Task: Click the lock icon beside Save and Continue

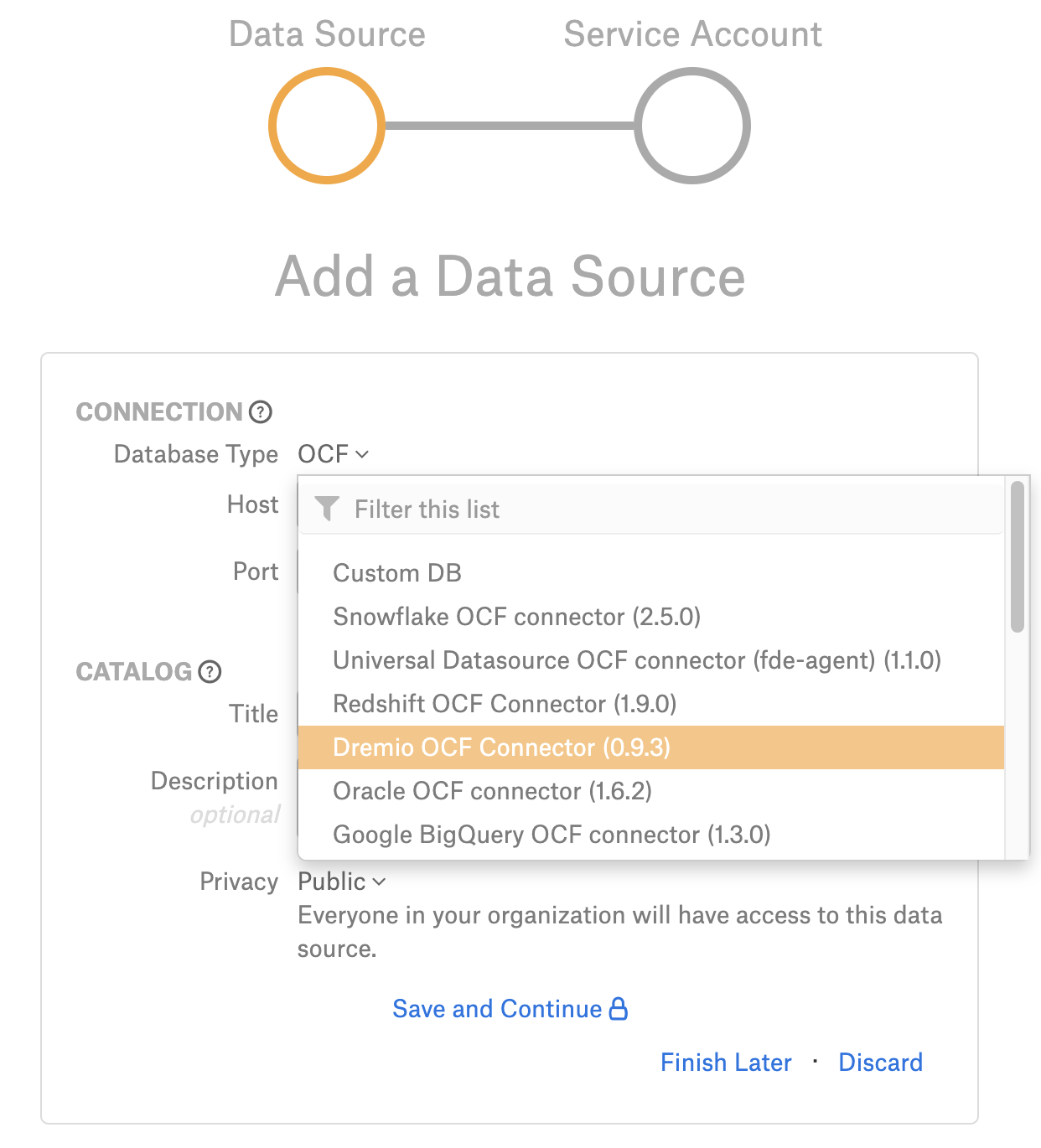Action: tap(619, 1008)
